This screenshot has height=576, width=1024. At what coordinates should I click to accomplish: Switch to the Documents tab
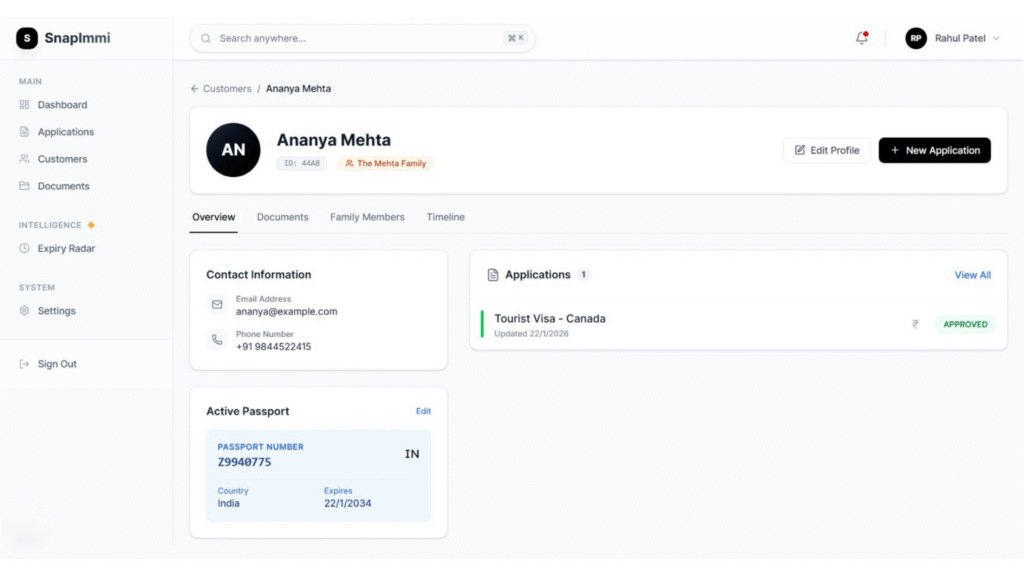click(282, 217)
